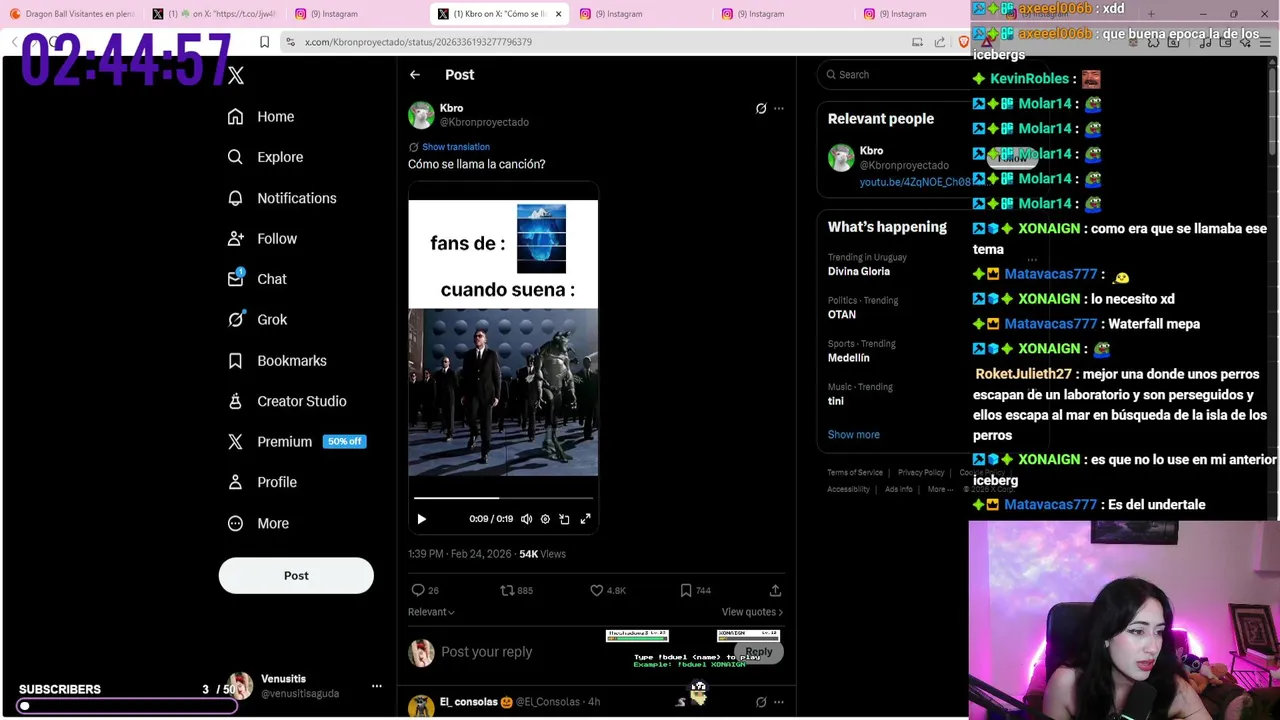Open Accessibility footer link

pos(848,490)
